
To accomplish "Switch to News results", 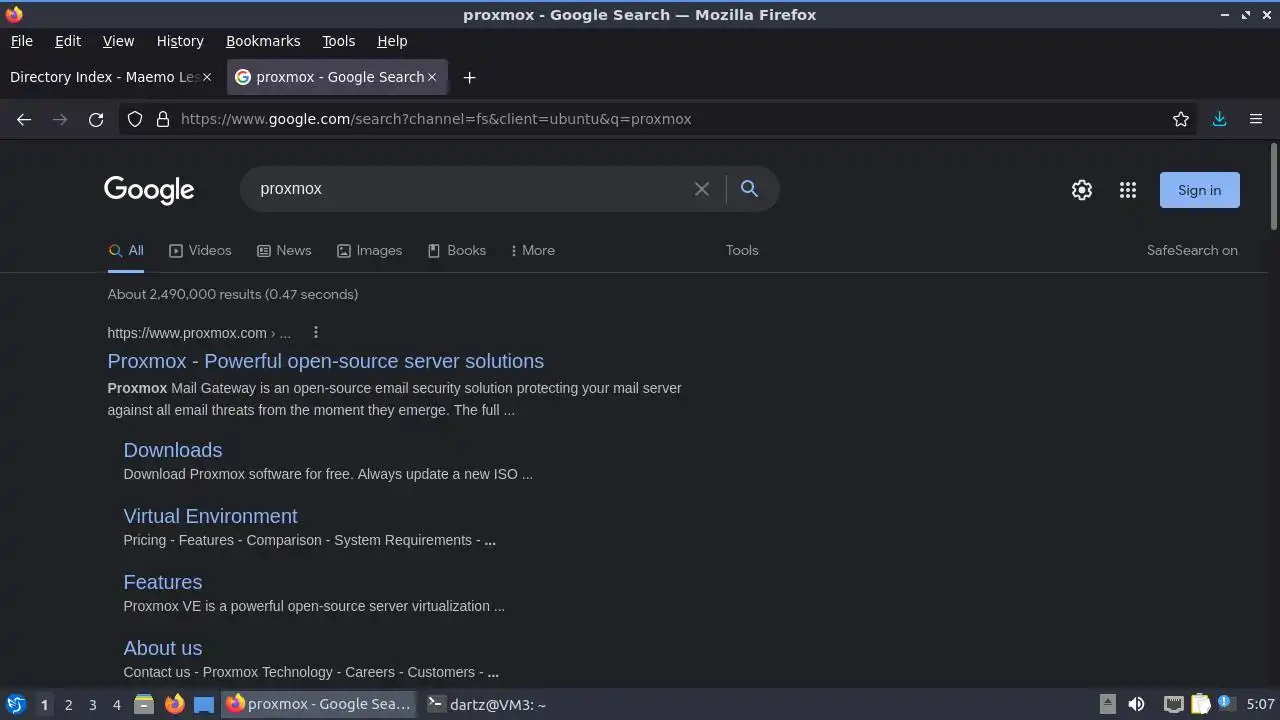I will (x=284, y=251).
